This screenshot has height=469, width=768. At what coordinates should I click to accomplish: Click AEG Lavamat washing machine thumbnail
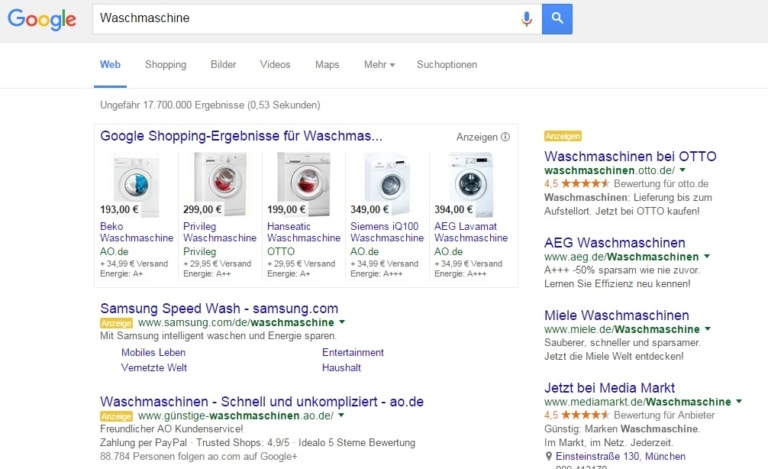point(471,184)
